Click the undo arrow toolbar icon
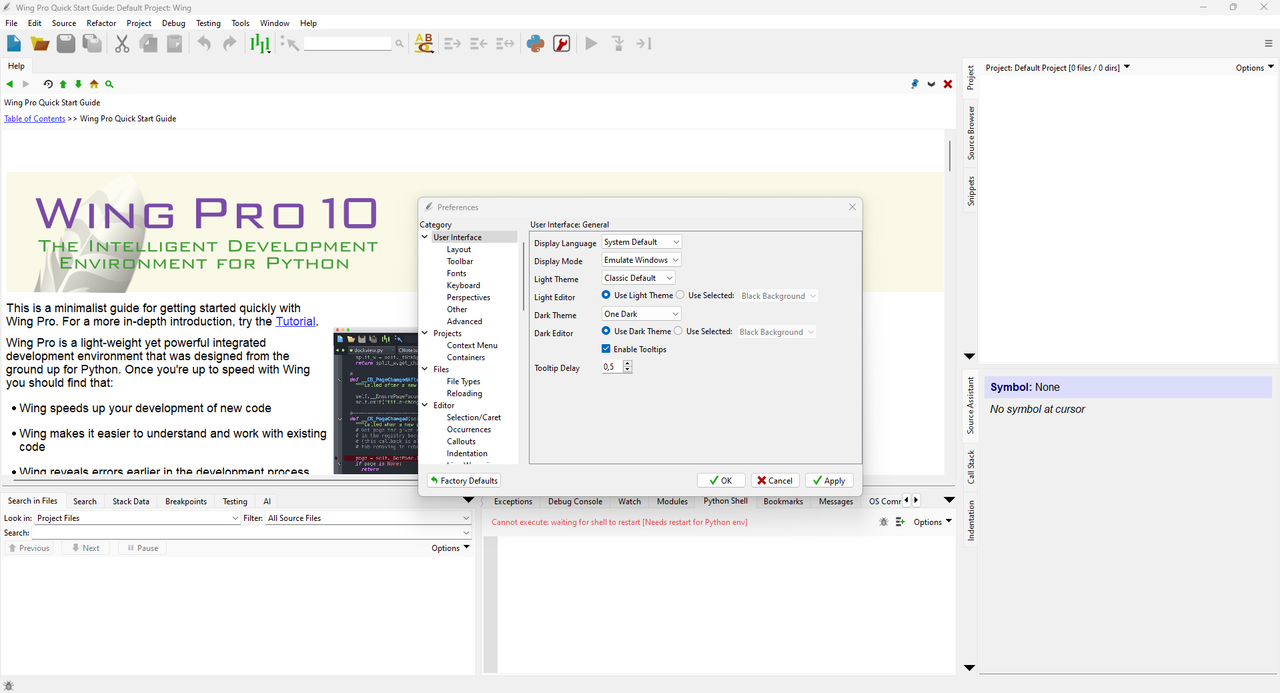 (x=204, y=43)
